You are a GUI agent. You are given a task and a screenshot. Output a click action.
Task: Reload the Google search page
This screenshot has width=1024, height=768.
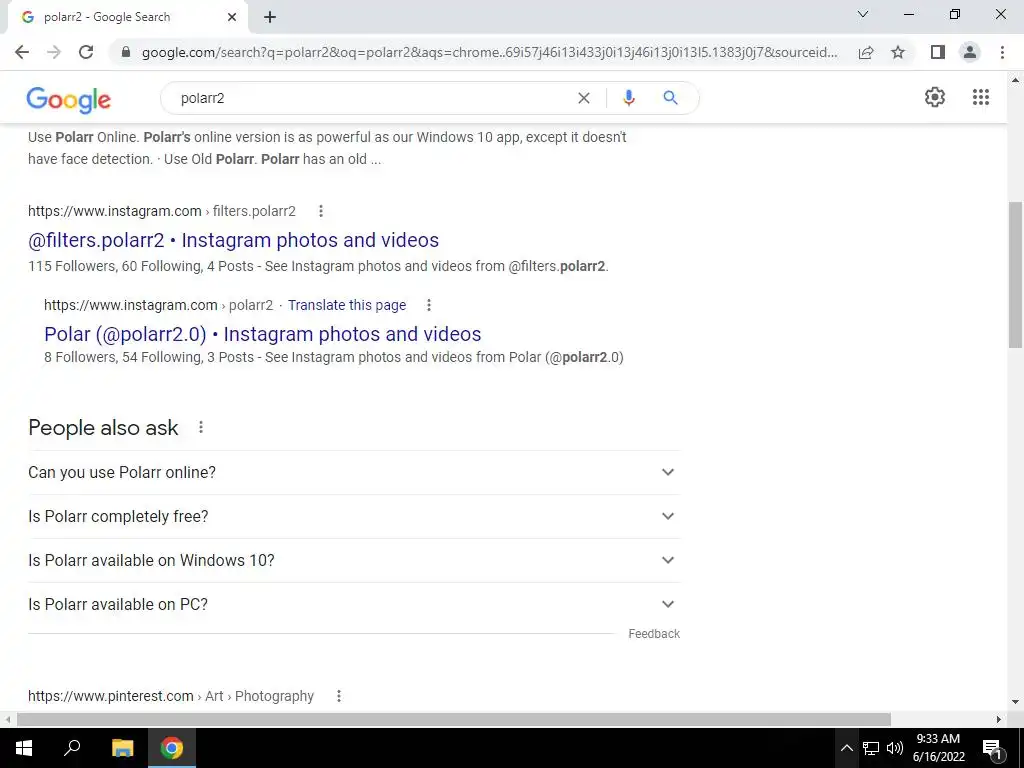tap(86, 52)
